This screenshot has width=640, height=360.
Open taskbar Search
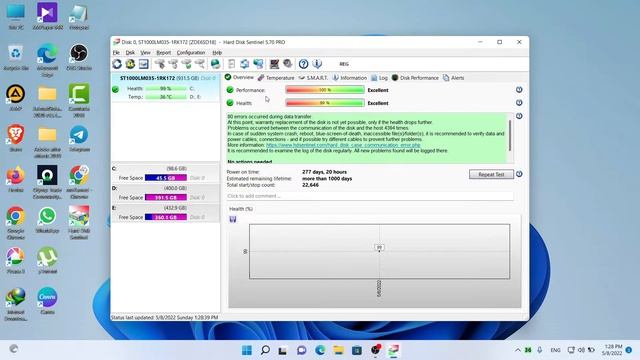pyautogui.click(x=265, y=350)
